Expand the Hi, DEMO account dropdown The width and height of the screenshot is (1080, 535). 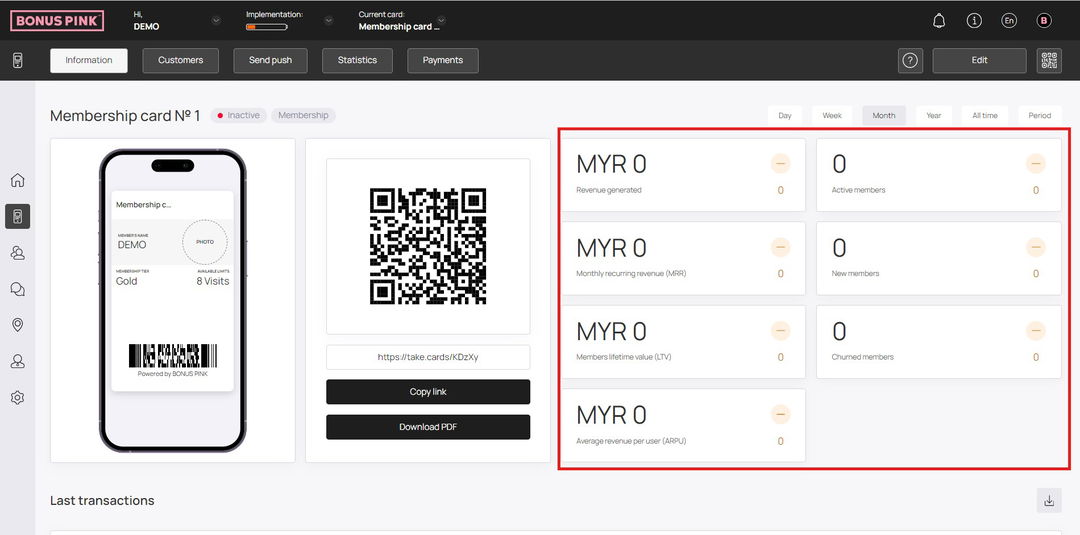point(216,21)
